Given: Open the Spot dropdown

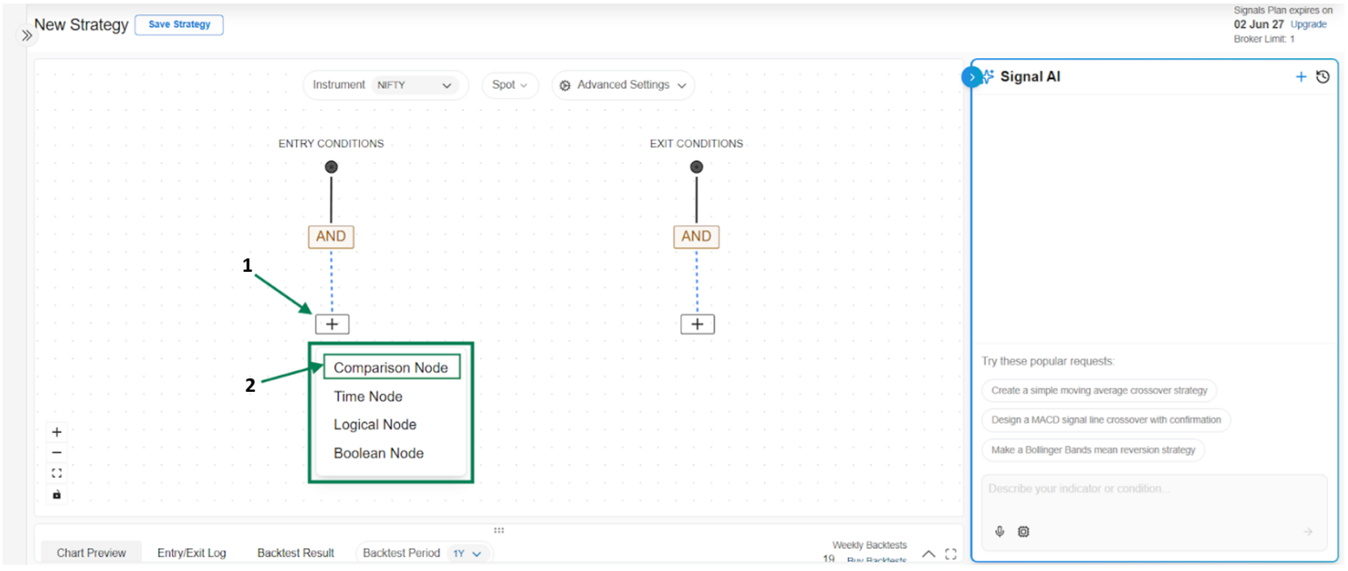Looking at the screenshot, I should pos(510,86).
